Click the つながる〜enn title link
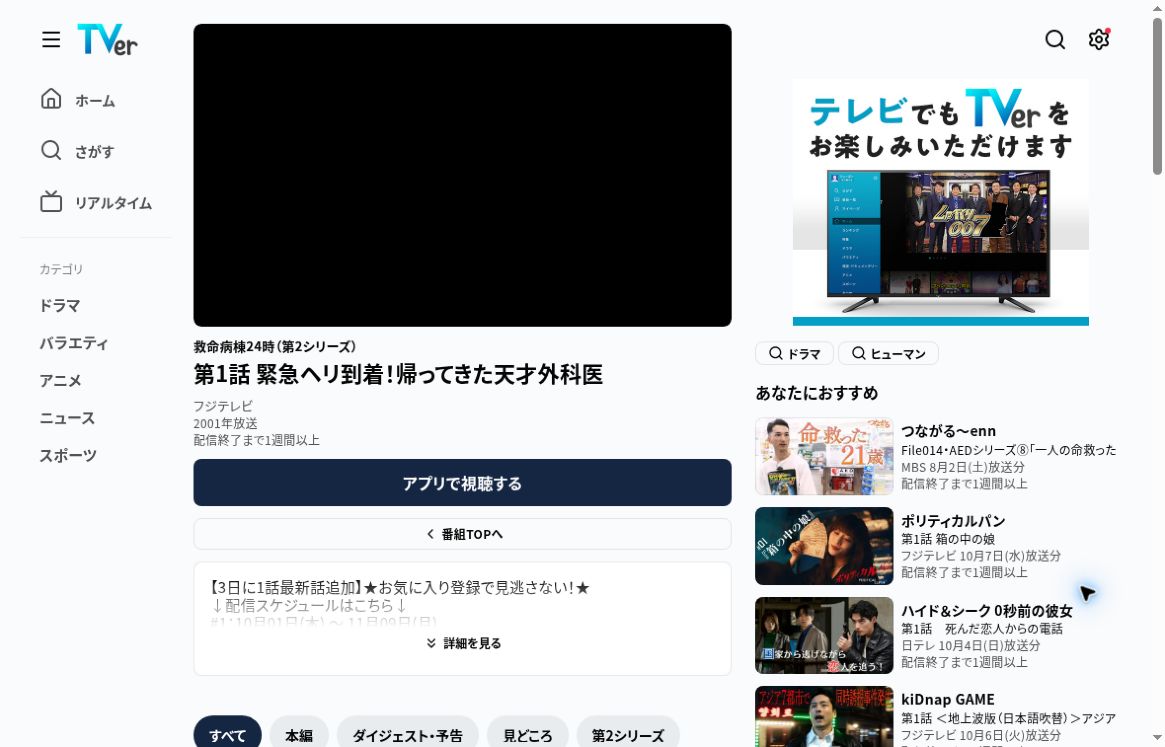1165x747 pixels. click(948, 431)
